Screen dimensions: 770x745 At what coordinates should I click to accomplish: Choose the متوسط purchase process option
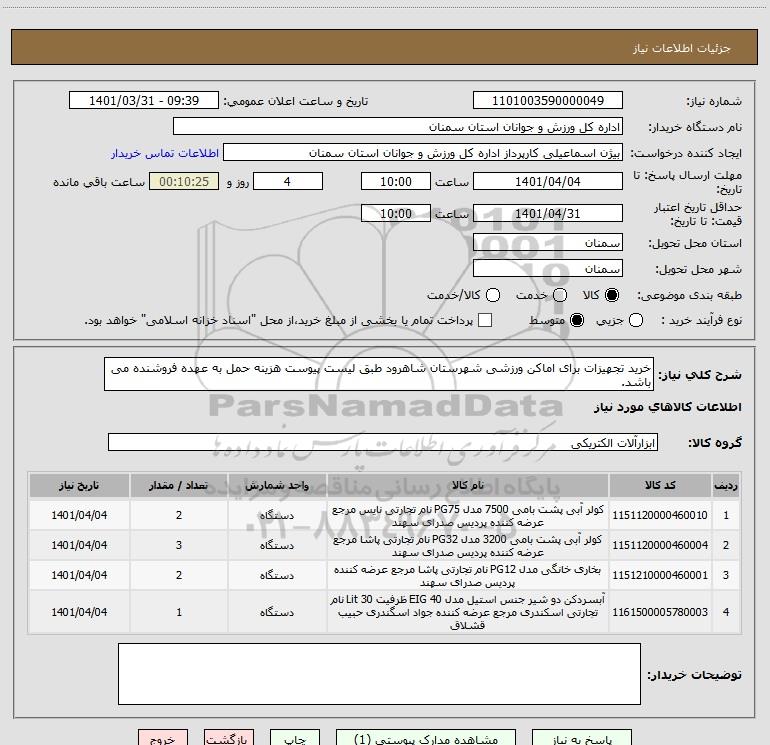[577, 320]
